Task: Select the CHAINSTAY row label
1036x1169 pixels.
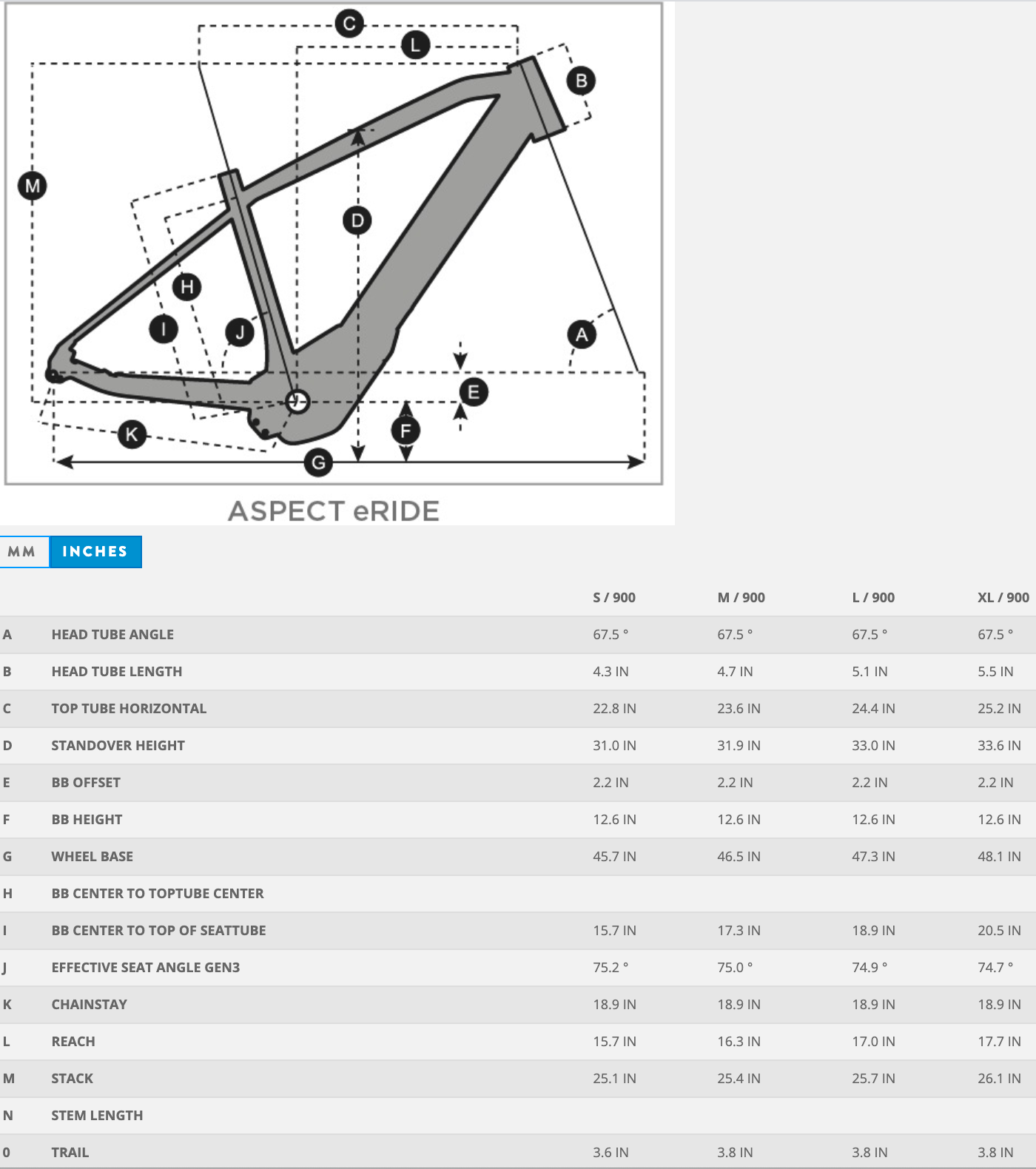Action: [x=89, y=1005]
